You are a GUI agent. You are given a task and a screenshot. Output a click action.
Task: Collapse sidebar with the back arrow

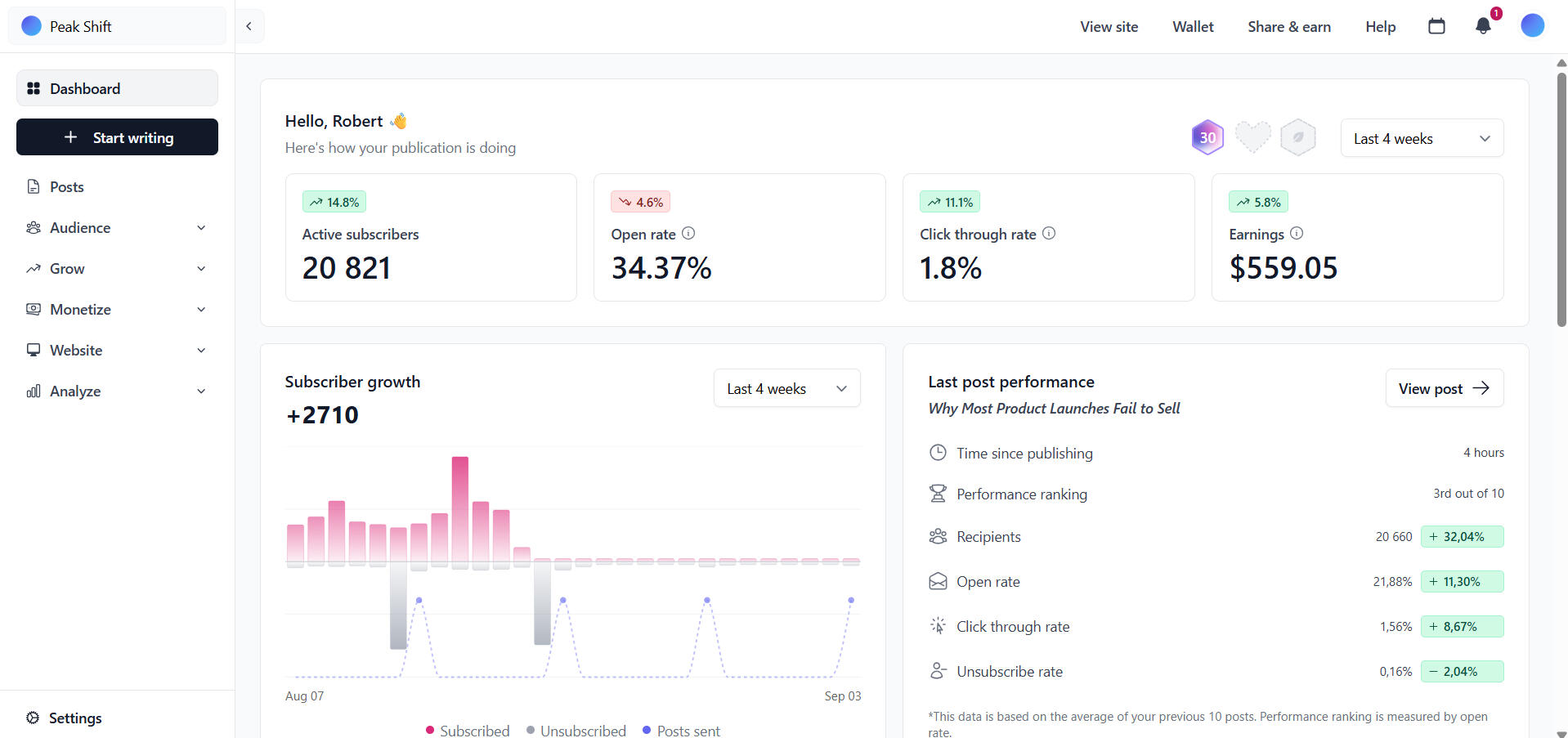pyautogui.click(x=249, y=26)
